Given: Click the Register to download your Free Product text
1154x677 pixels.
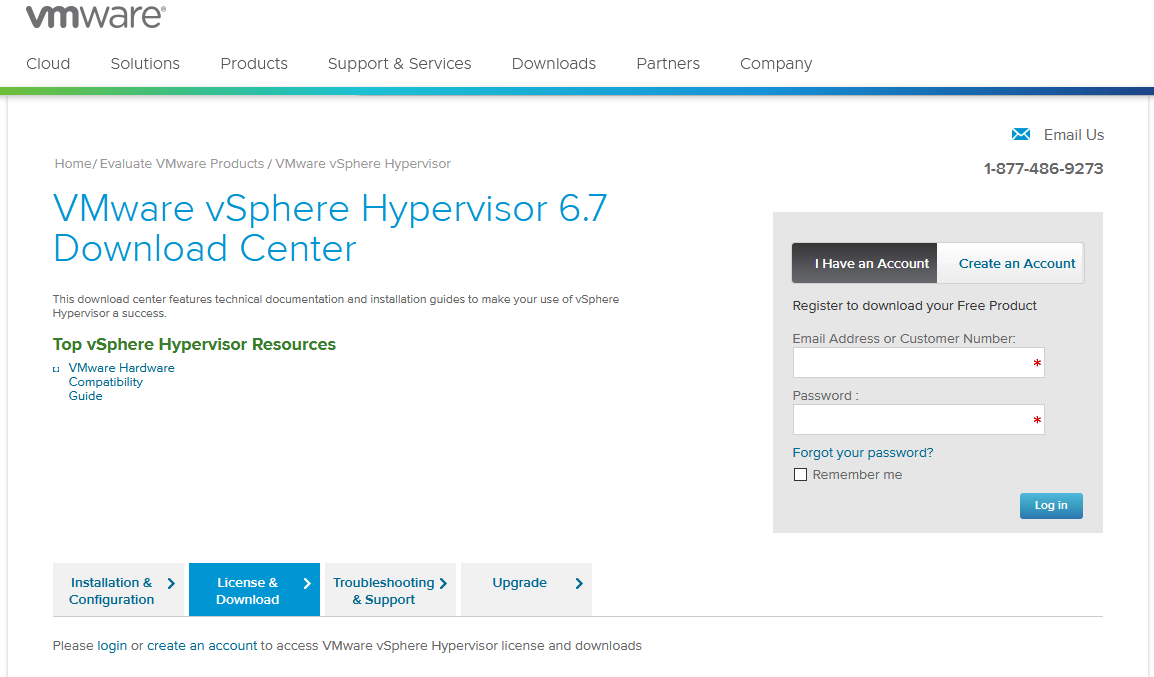Looking at the screenshot, I should coord(914,305).
